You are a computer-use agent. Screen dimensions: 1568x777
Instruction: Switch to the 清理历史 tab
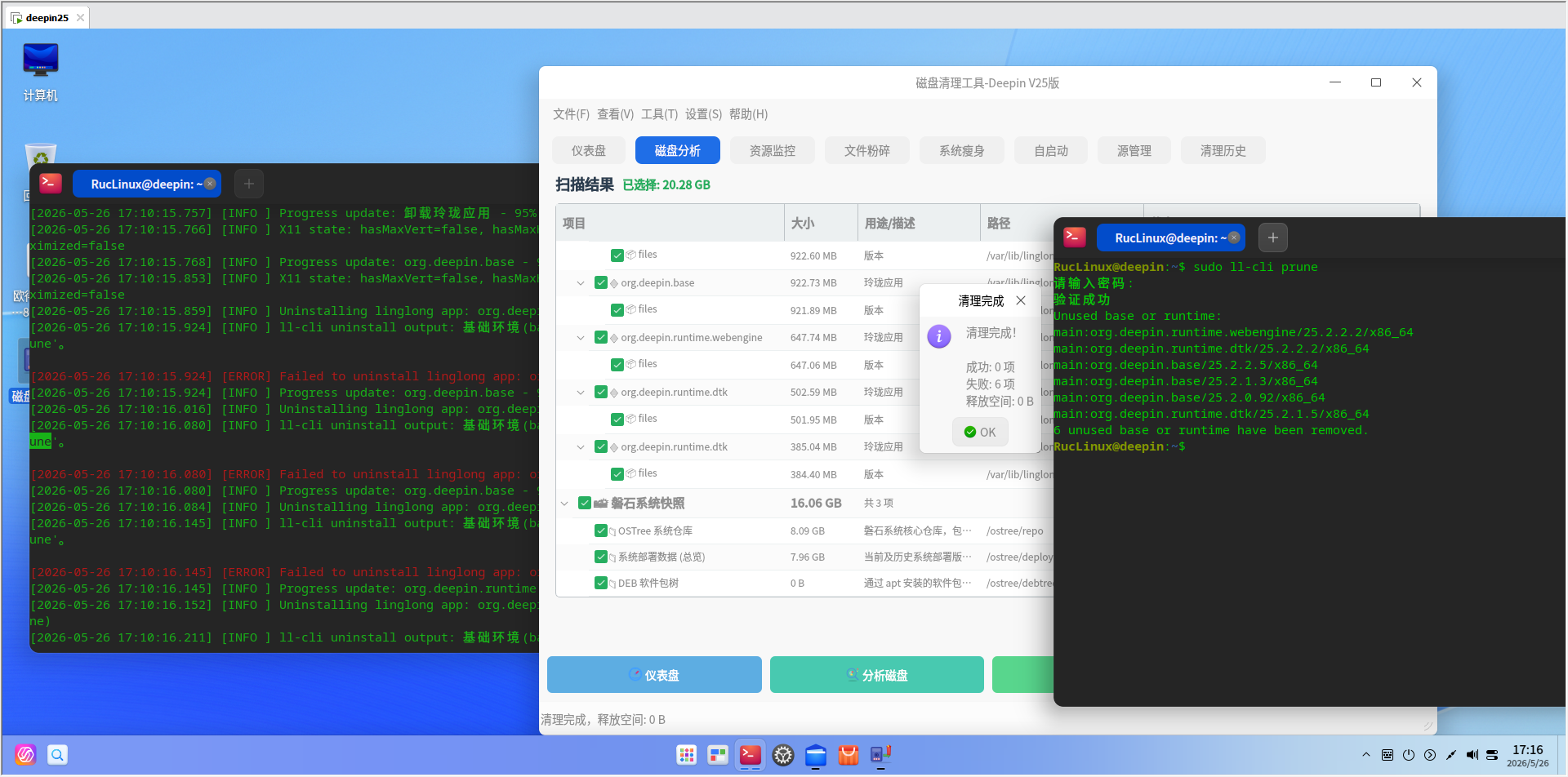[x=1223, y=151]
